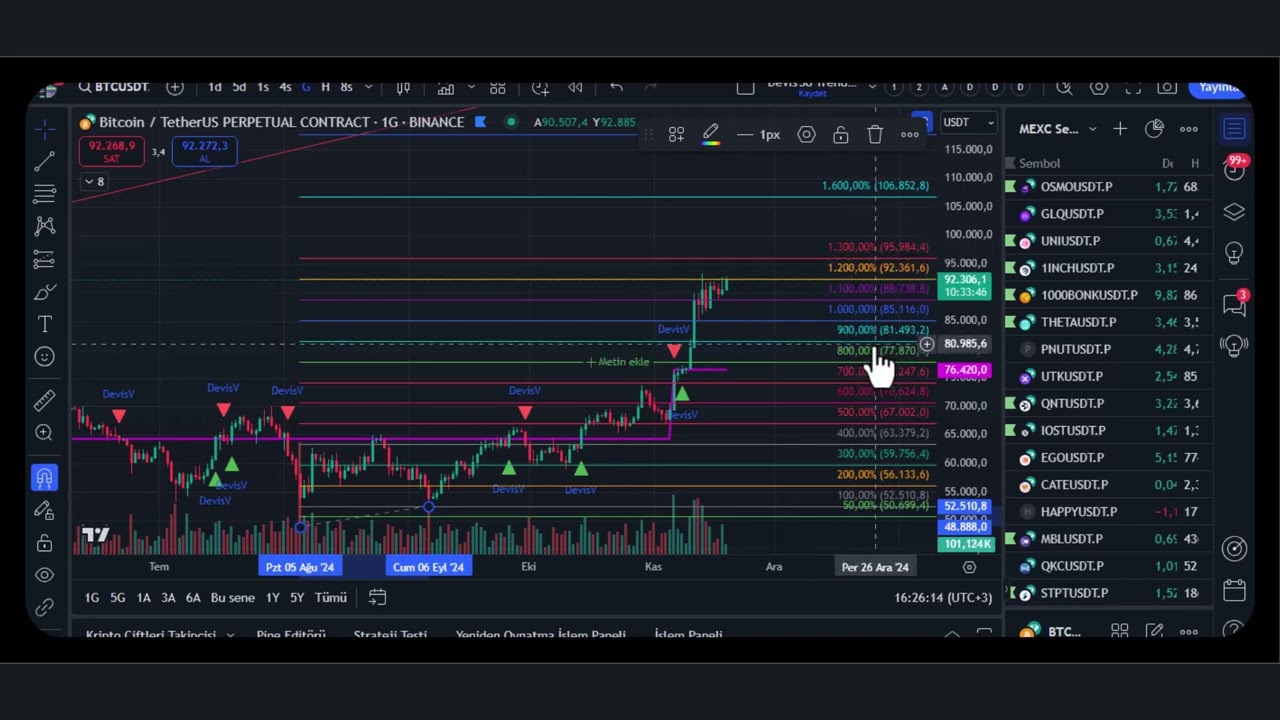The image size is (1280, 720).
Task: Expand the chart layout name dropdown
Action: [x=871, y=87]
